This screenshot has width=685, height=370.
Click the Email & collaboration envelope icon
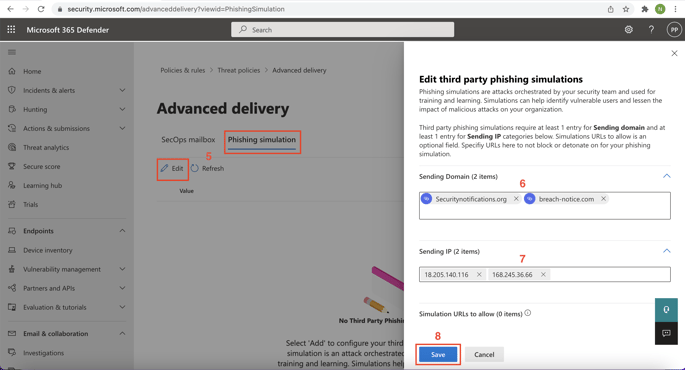12,333
